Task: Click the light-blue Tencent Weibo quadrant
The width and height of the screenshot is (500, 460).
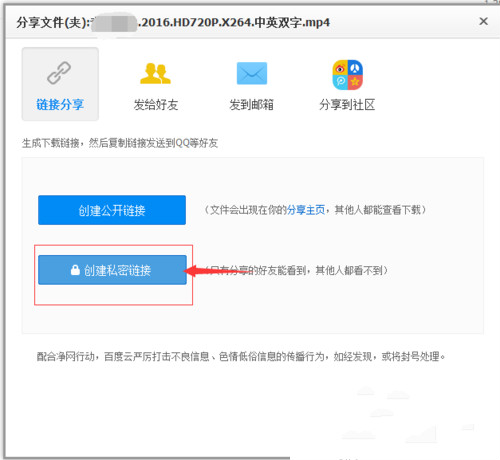Action: tap(340, 82)
